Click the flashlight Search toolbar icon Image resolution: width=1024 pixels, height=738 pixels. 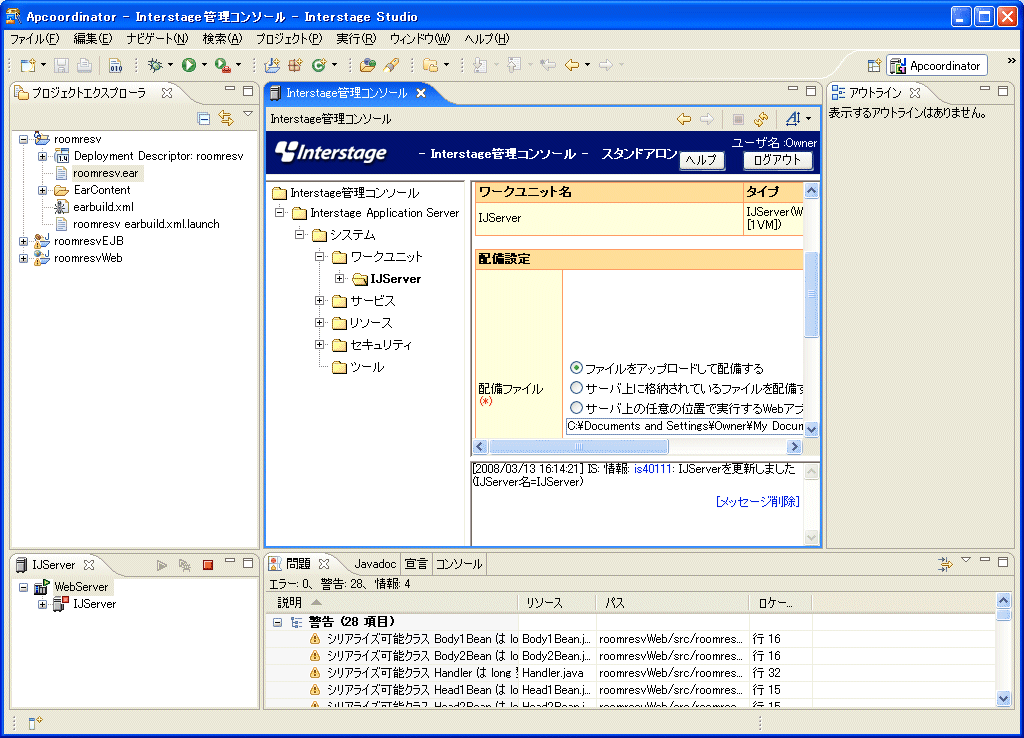pyautogui.click(x=391, y=65)
